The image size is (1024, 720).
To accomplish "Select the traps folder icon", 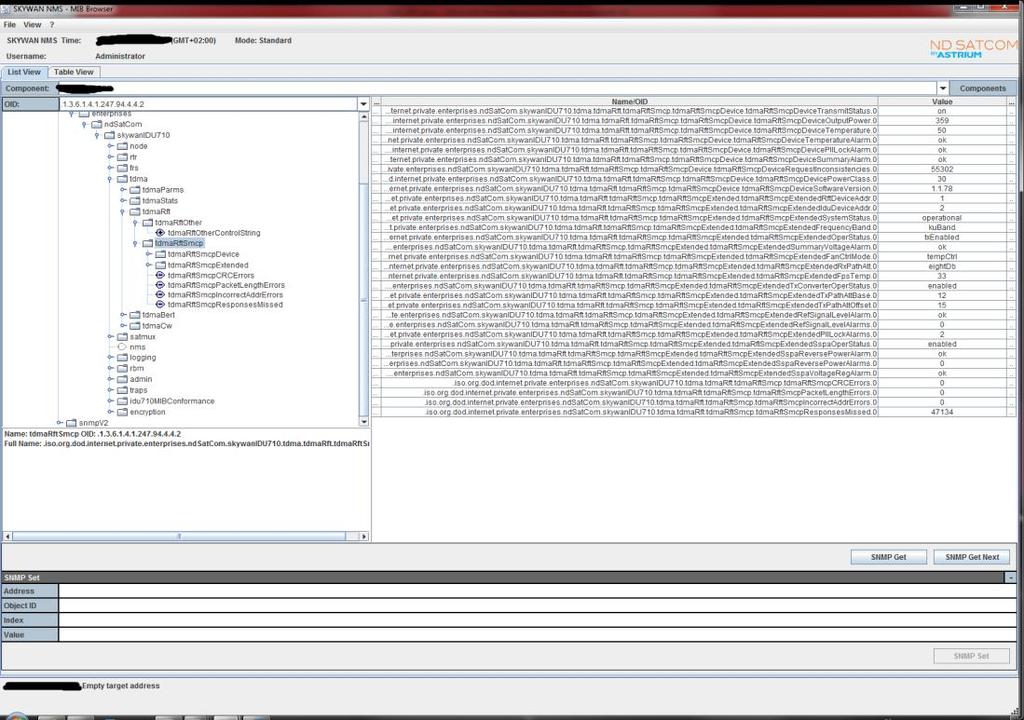I will click(122, 390).
